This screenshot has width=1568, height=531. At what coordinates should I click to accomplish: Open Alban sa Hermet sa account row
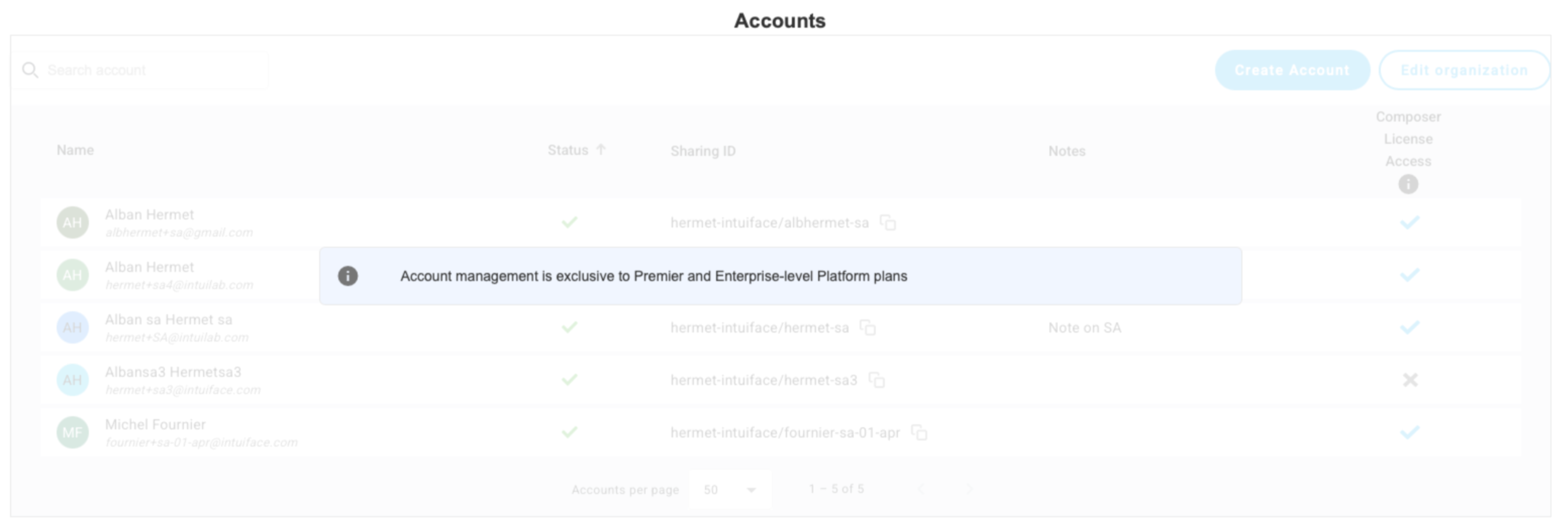click(168, 320)
